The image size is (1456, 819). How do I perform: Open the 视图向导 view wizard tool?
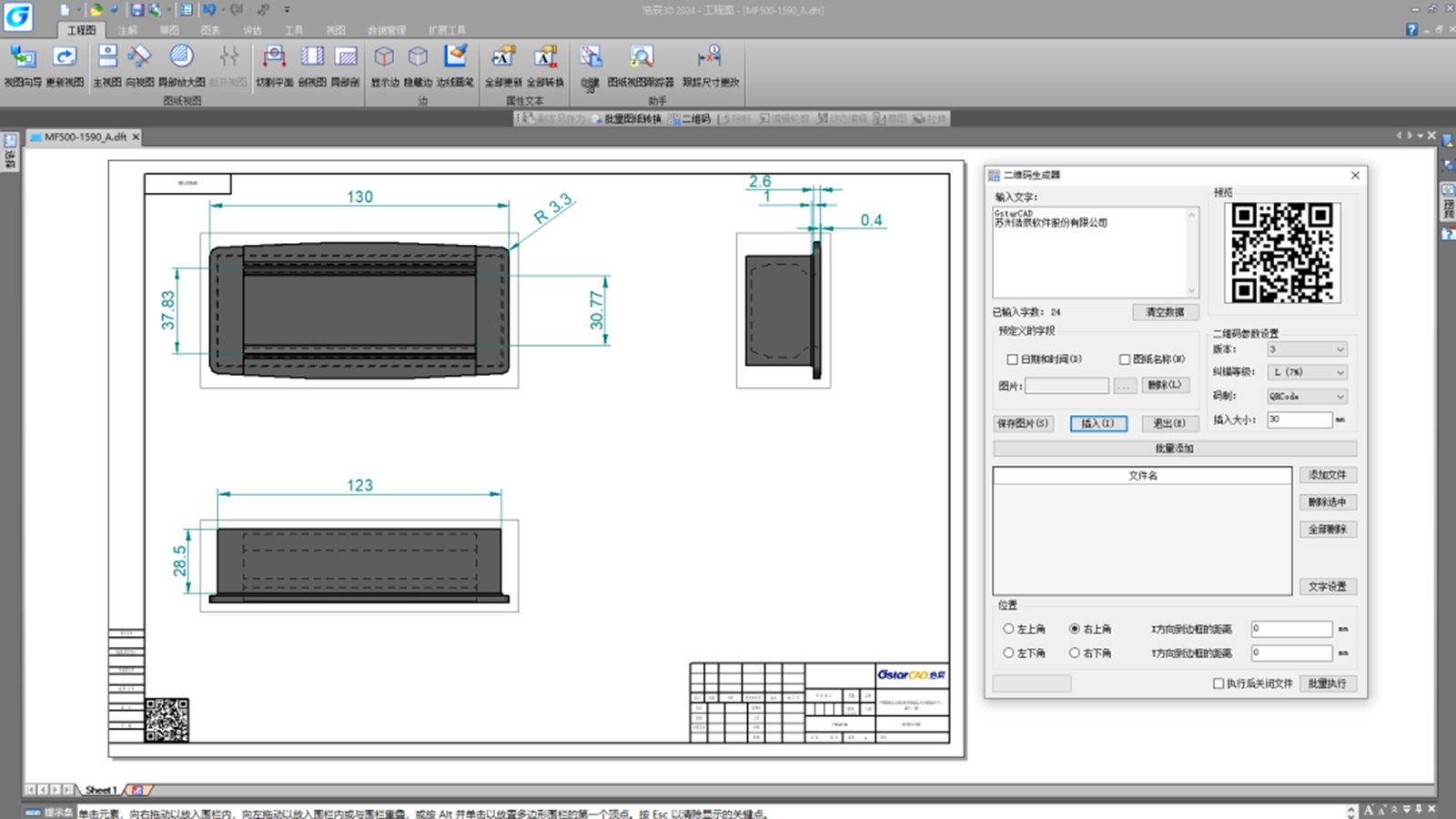tap(23, 66)
